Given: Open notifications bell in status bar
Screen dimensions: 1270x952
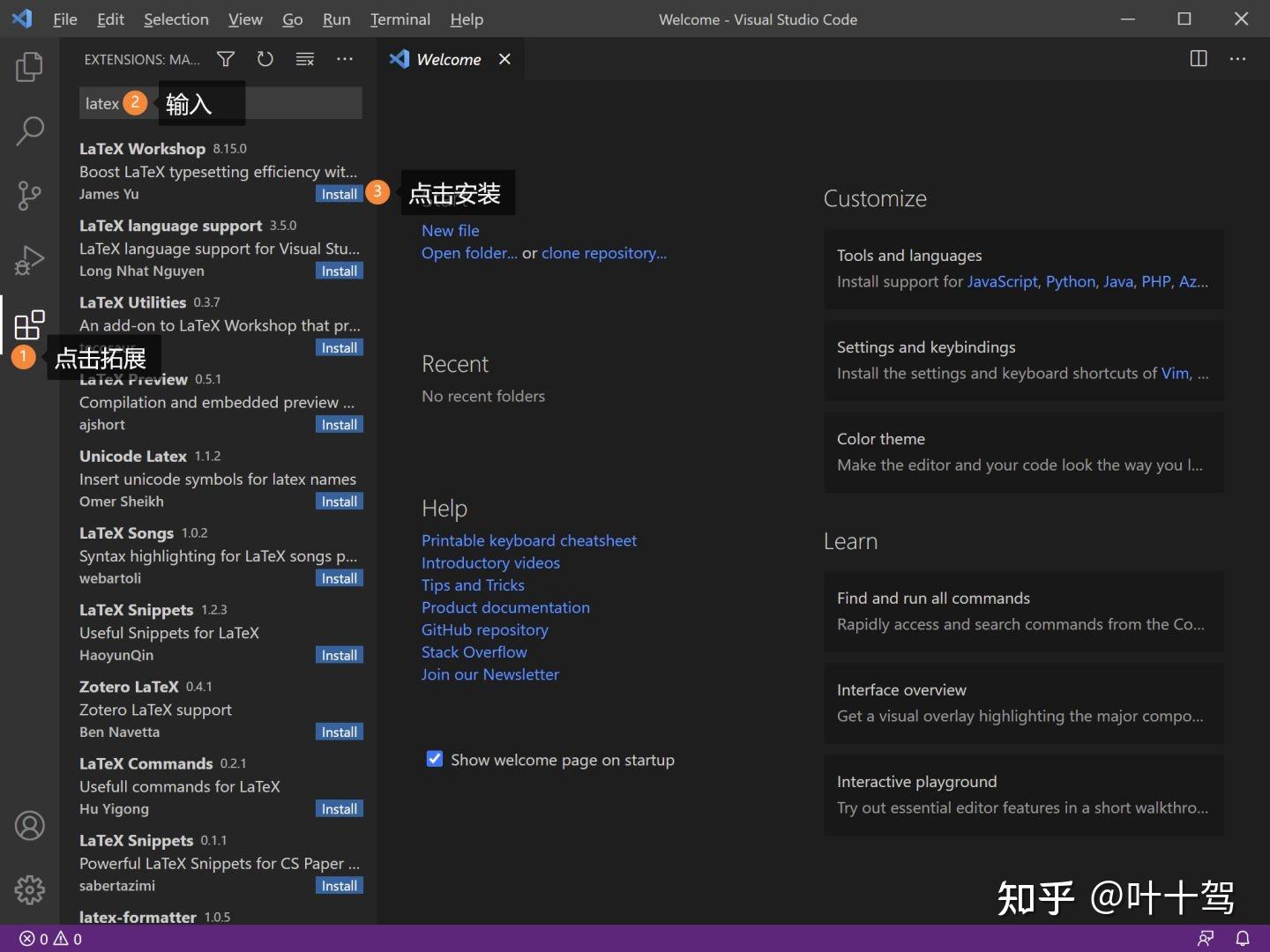Looking at the screenshot, I should coord(1243,939).
